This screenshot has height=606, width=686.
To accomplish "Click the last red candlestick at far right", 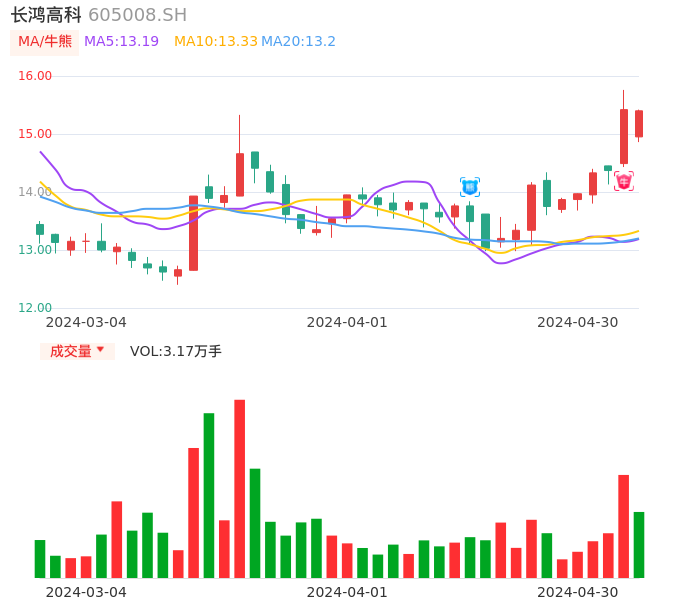I will pyautogui.click(x=639, y=123).
